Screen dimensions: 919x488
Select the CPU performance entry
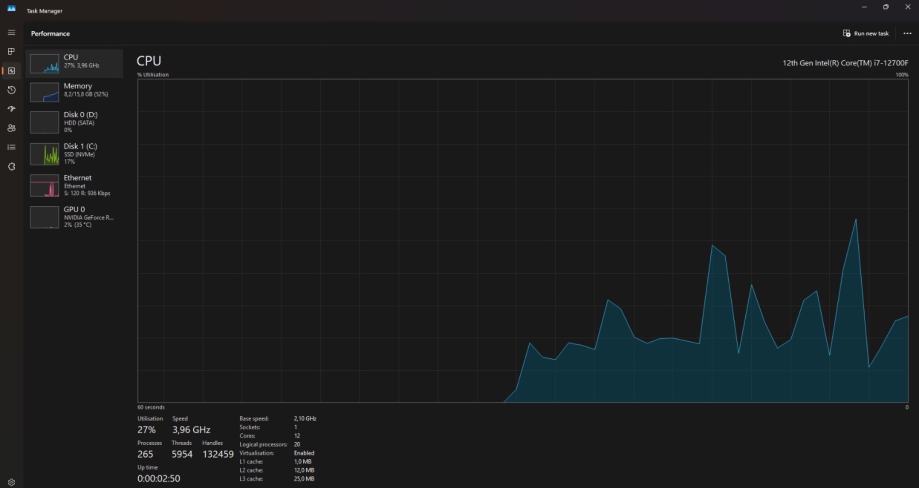point(74,63)
